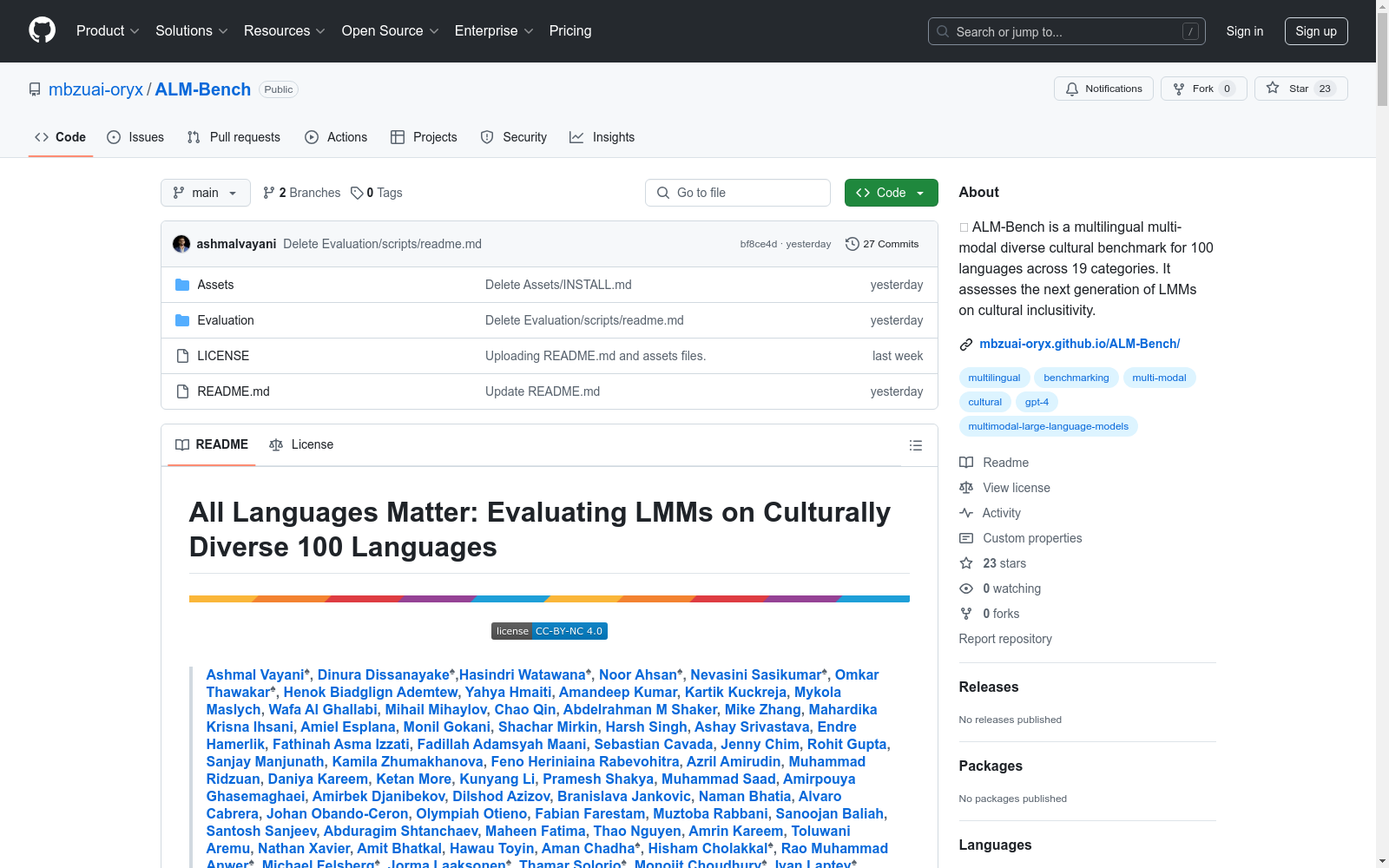This screenshot has height=868, width=1389.
Task: Open author link Ashmal Vayani
Action: pyautogui.click(x=255, y=674)
